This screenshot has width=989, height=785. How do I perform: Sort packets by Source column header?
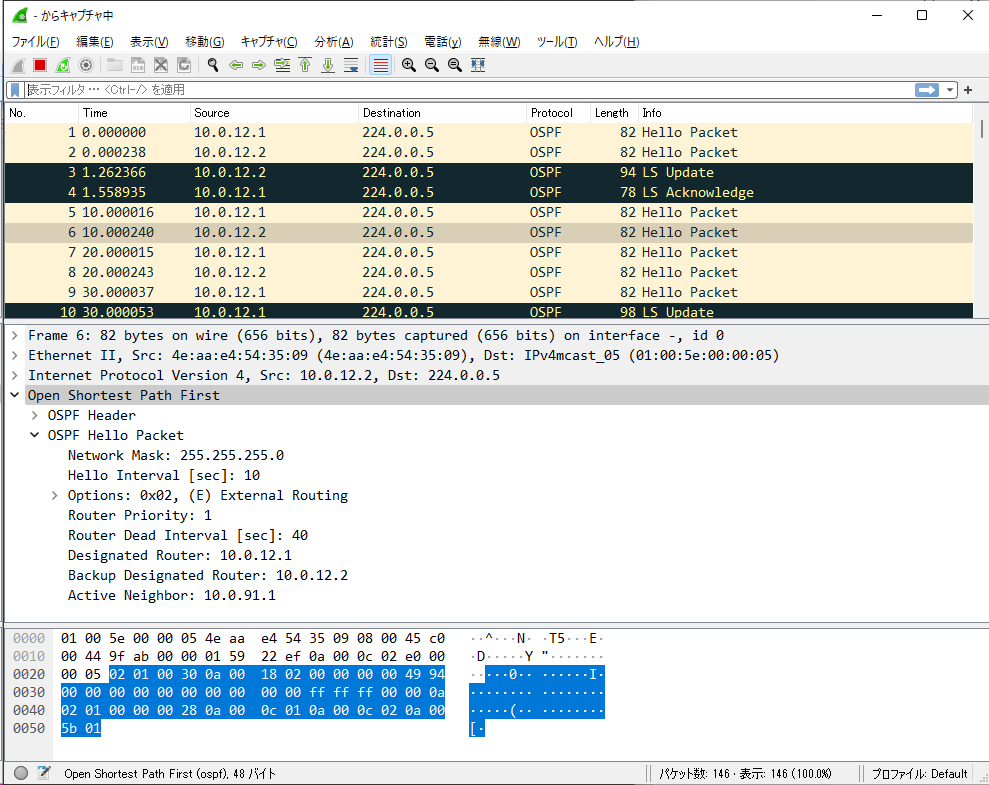tap(274, 113)
